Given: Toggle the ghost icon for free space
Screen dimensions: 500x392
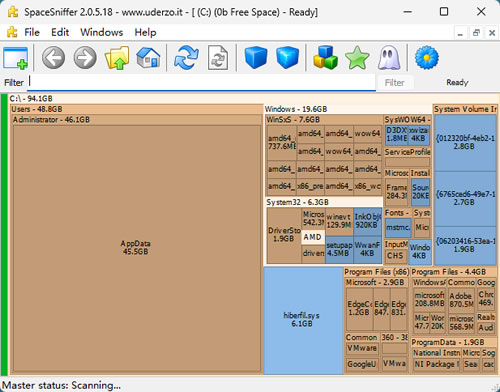Looking at the screenshot, I should click(x=389, y=58).
